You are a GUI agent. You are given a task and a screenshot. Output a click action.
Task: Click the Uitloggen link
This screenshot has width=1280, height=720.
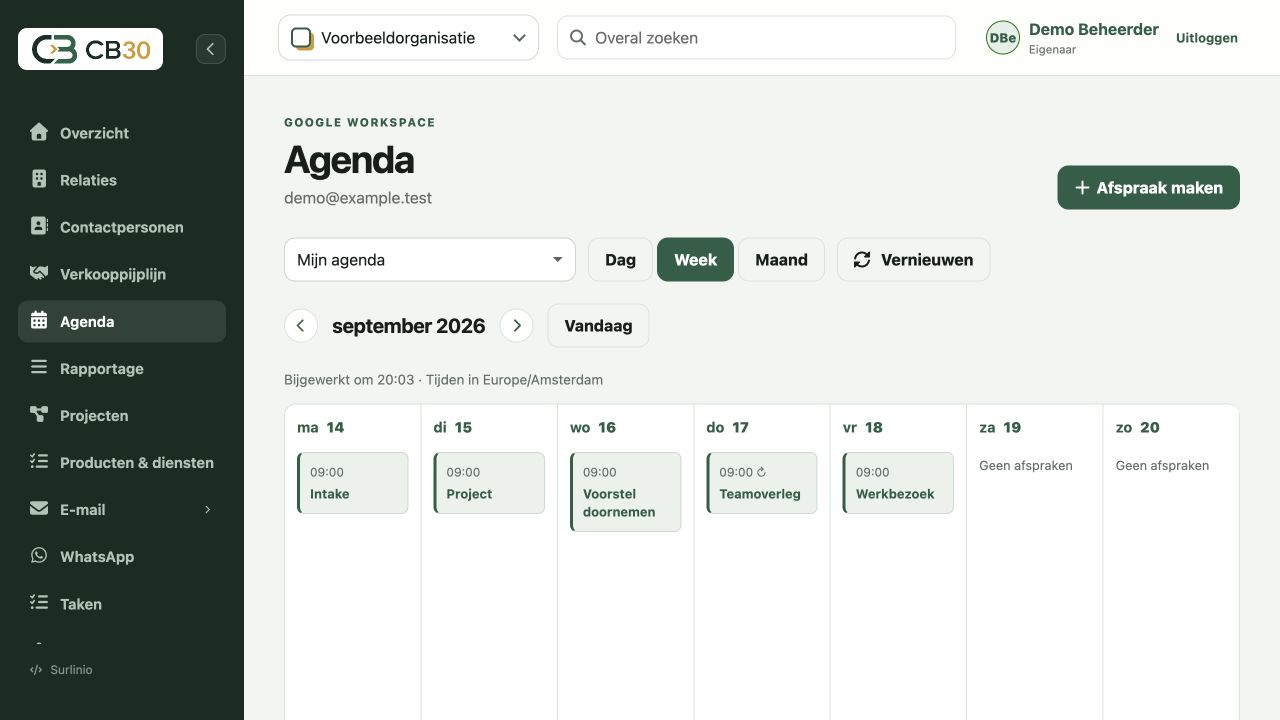[x=1207, y=38]
